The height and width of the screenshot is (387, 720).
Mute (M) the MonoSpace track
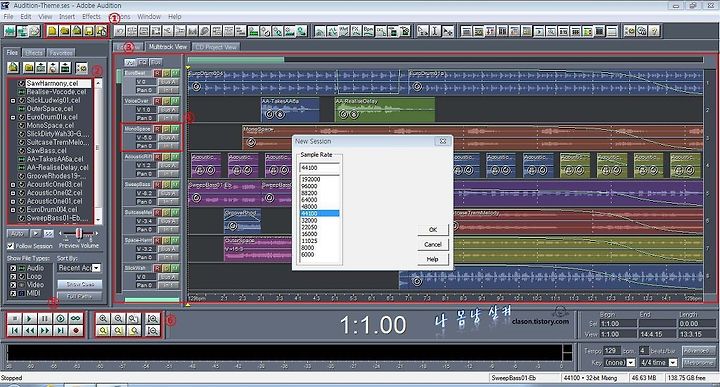tap(175, 129)
